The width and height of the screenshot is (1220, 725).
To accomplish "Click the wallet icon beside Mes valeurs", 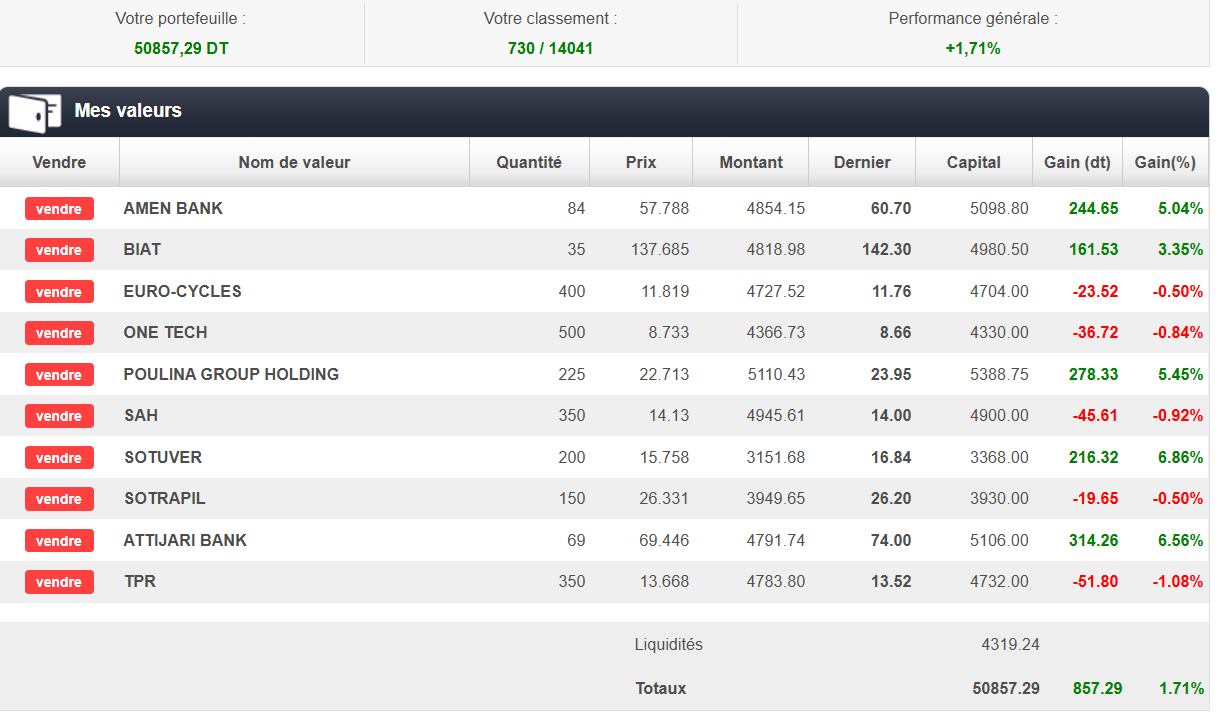I will pyautogui.click(x=34, y=112).
